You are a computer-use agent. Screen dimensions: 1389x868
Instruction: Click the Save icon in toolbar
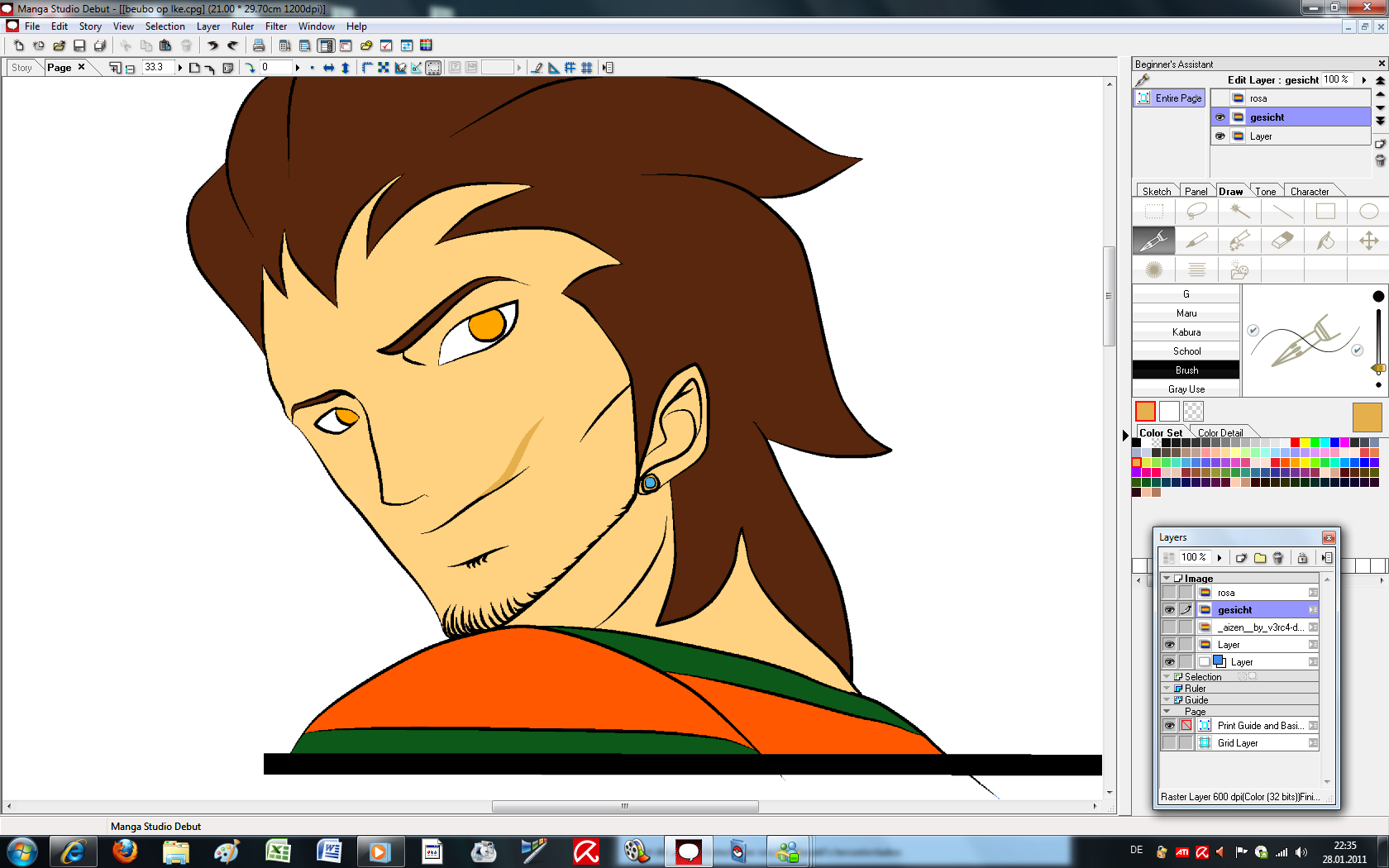pyautogui.click(x=79, y=45)
